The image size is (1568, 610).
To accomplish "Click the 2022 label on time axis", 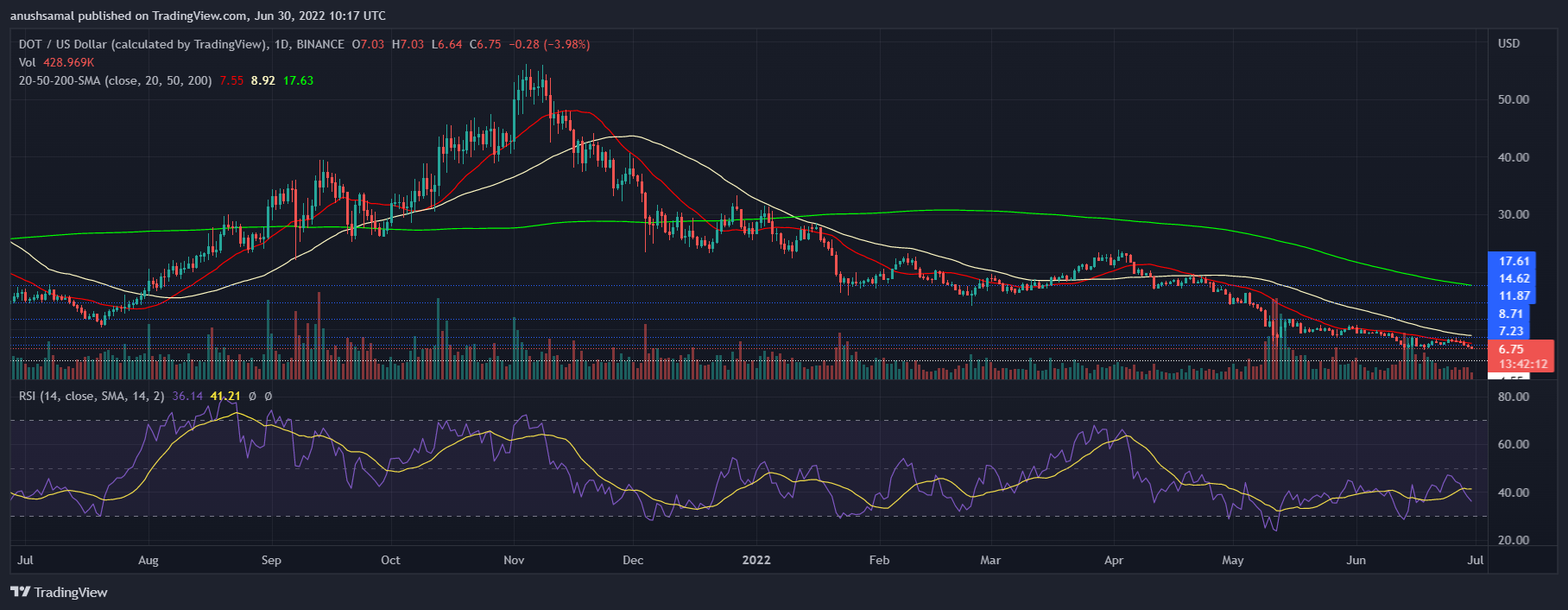I will pos(756,560).
